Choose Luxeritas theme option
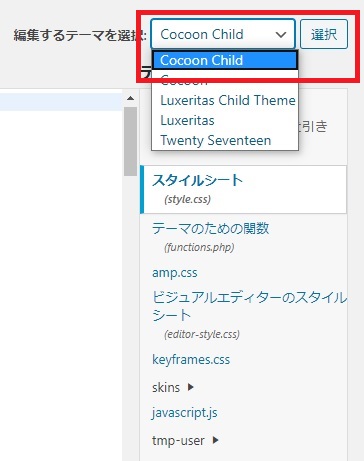 pos(225,120)
